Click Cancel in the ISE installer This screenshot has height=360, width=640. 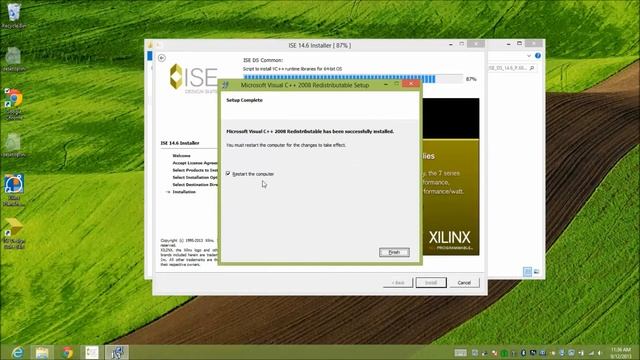pyautogui.click(x=464, y=282)
